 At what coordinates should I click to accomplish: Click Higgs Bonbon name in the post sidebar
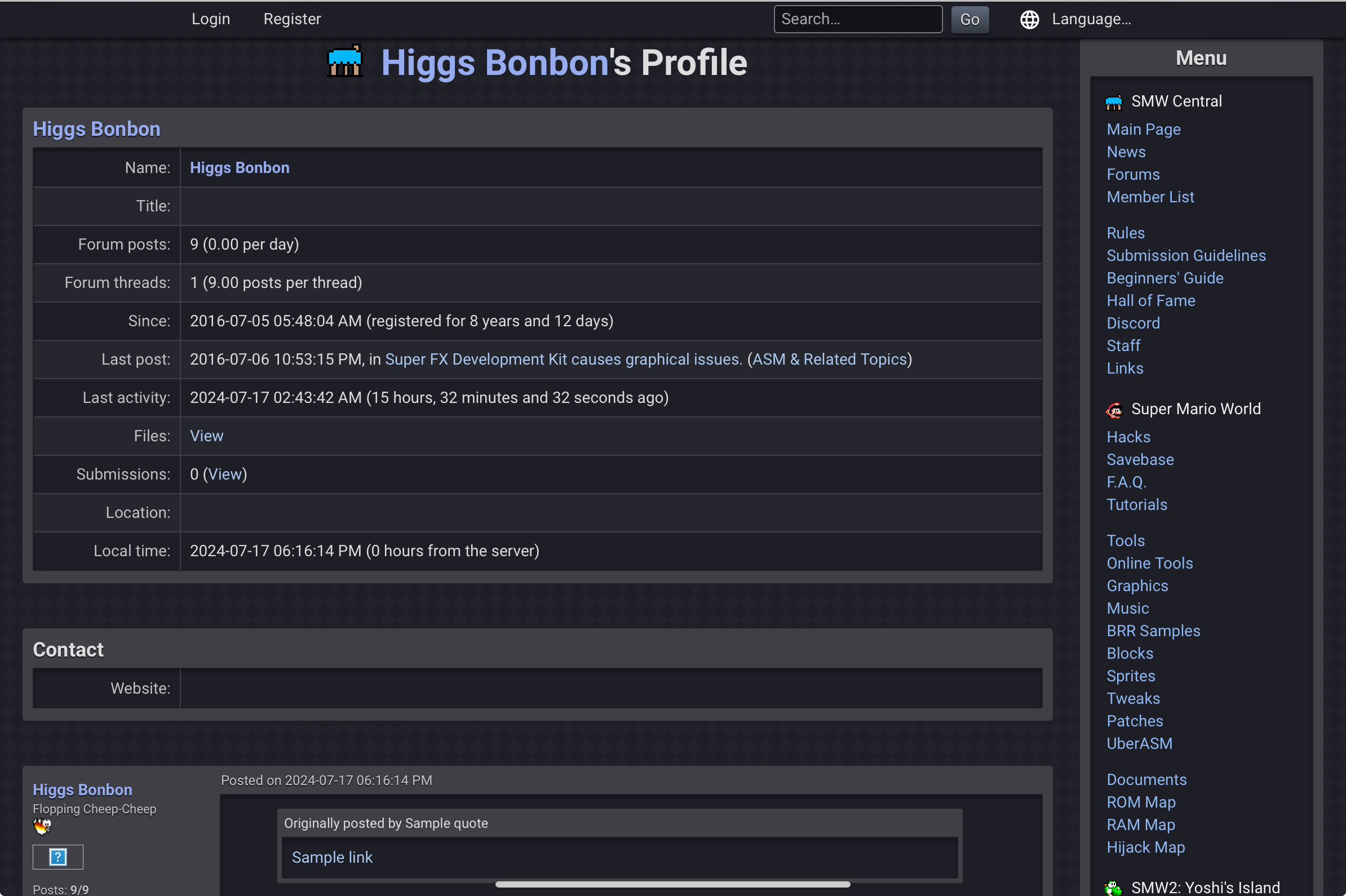[82, 789]
